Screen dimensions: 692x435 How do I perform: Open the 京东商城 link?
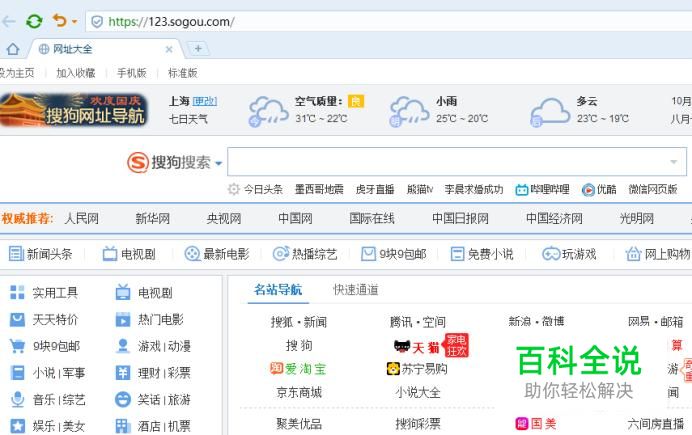point(299,392)
